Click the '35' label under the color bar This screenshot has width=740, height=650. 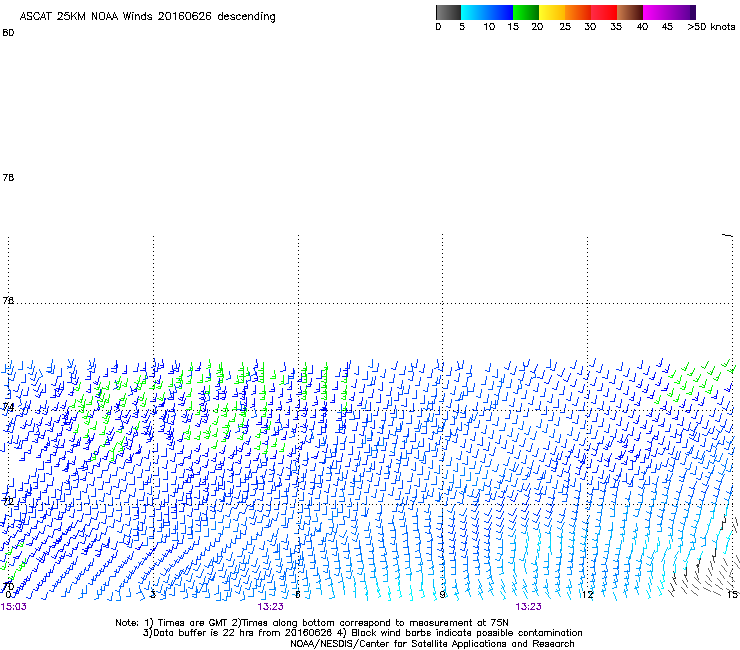pos(616,27)
